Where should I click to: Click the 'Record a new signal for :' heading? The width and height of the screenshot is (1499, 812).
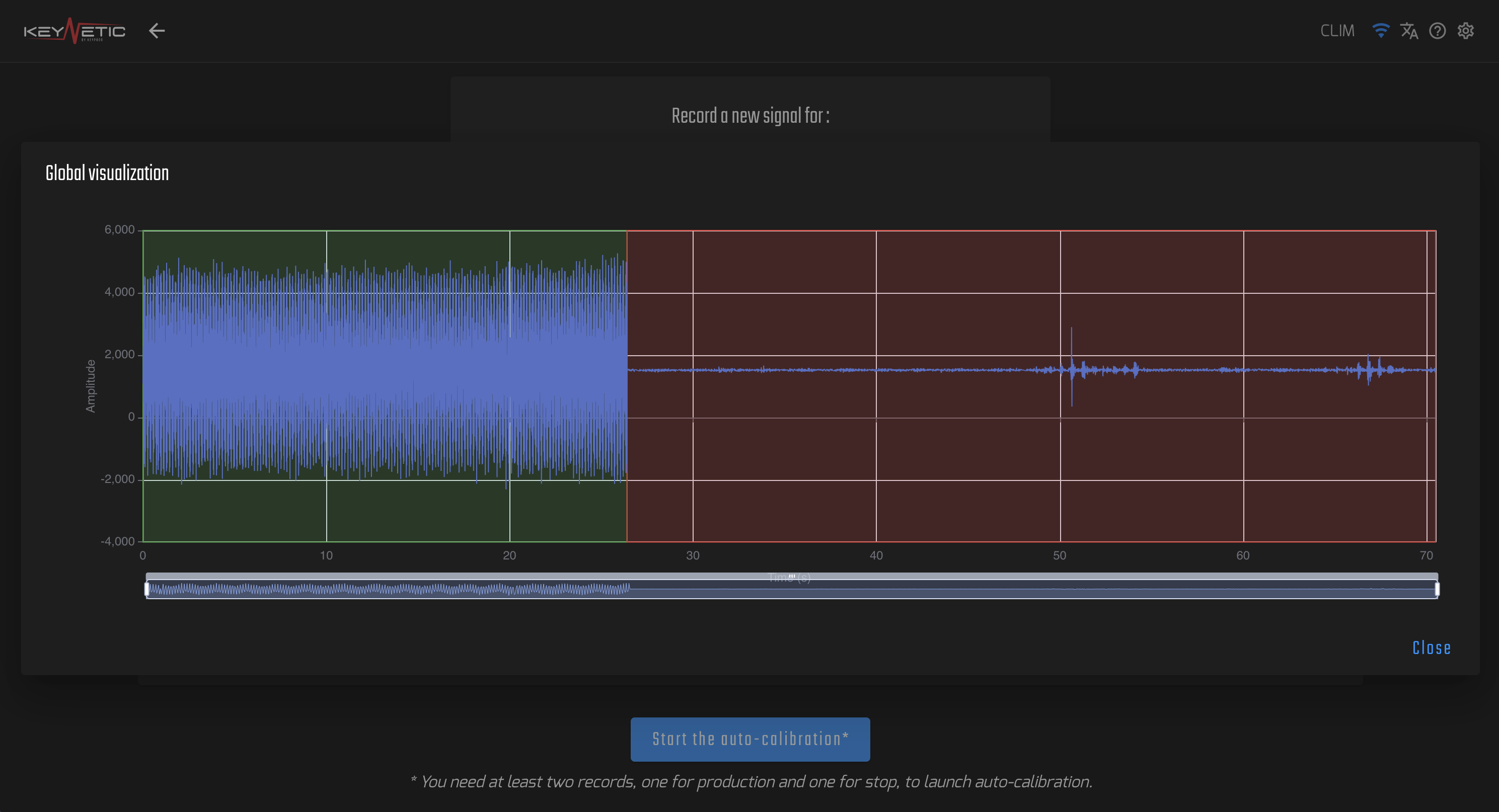click(x=750, y=116)
